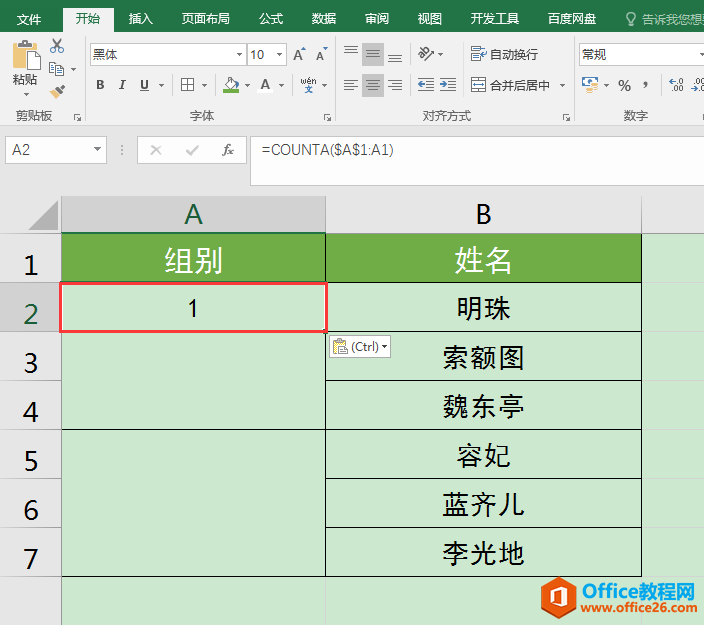Viewport: 704px width, 625px height.
Task: Open the font size dropdown
Action: point(279,55)
